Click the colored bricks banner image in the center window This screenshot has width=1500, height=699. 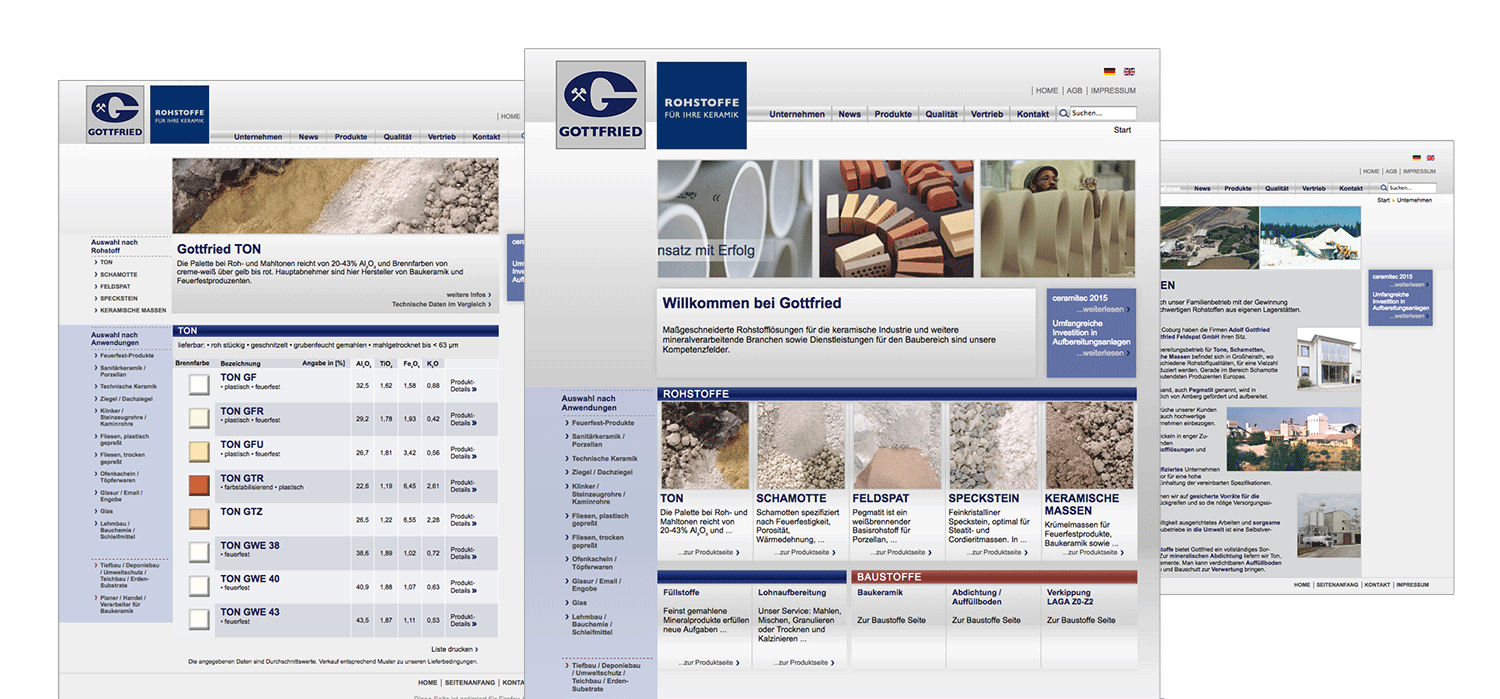click(896, 219)
